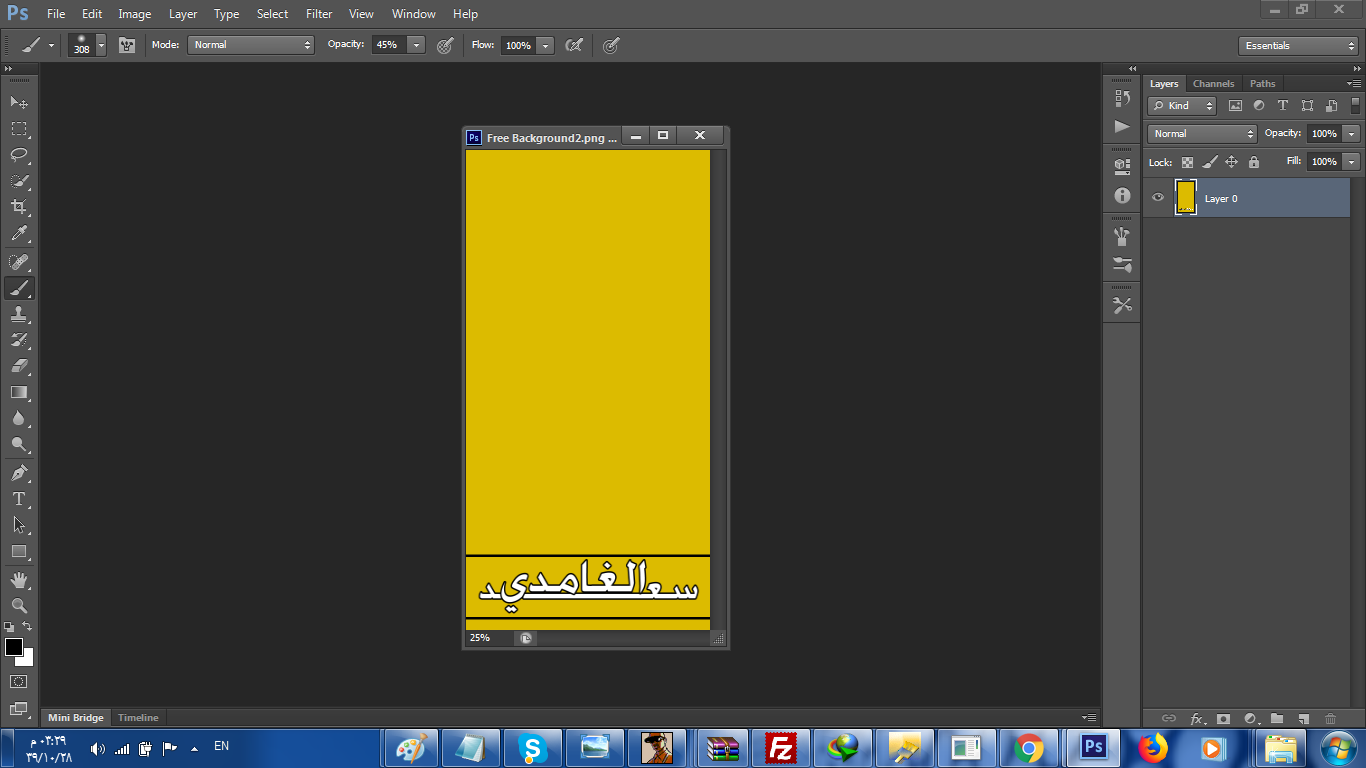This screenshot has width=1366, height=768.
Task: Activate the Horizontal Type tool
Action: point(19,499)
